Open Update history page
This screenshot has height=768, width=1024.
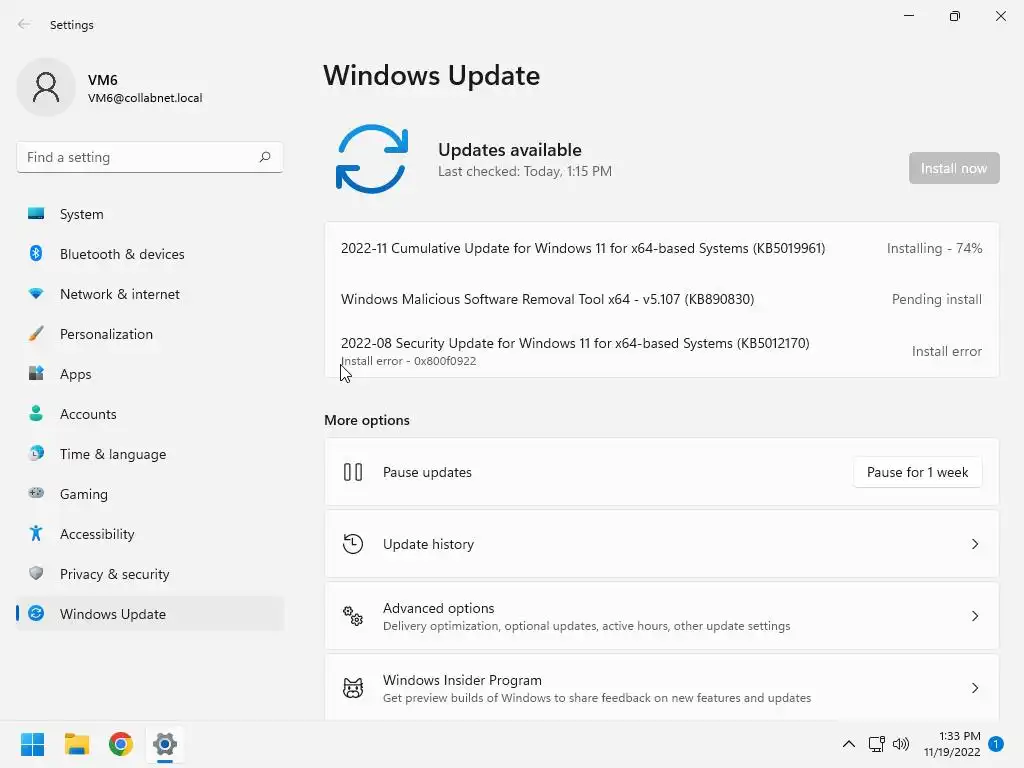point(662,544)
